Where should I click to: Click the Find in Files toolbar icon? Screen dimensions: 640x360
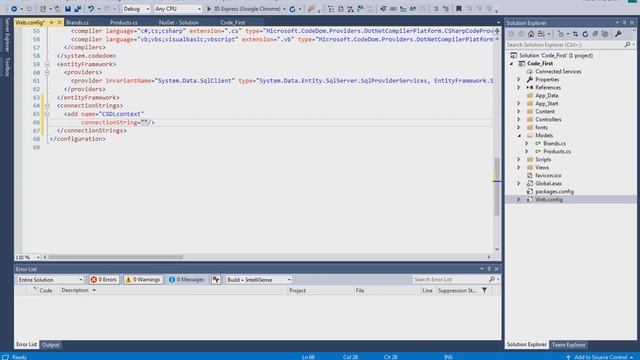[311, 9]
